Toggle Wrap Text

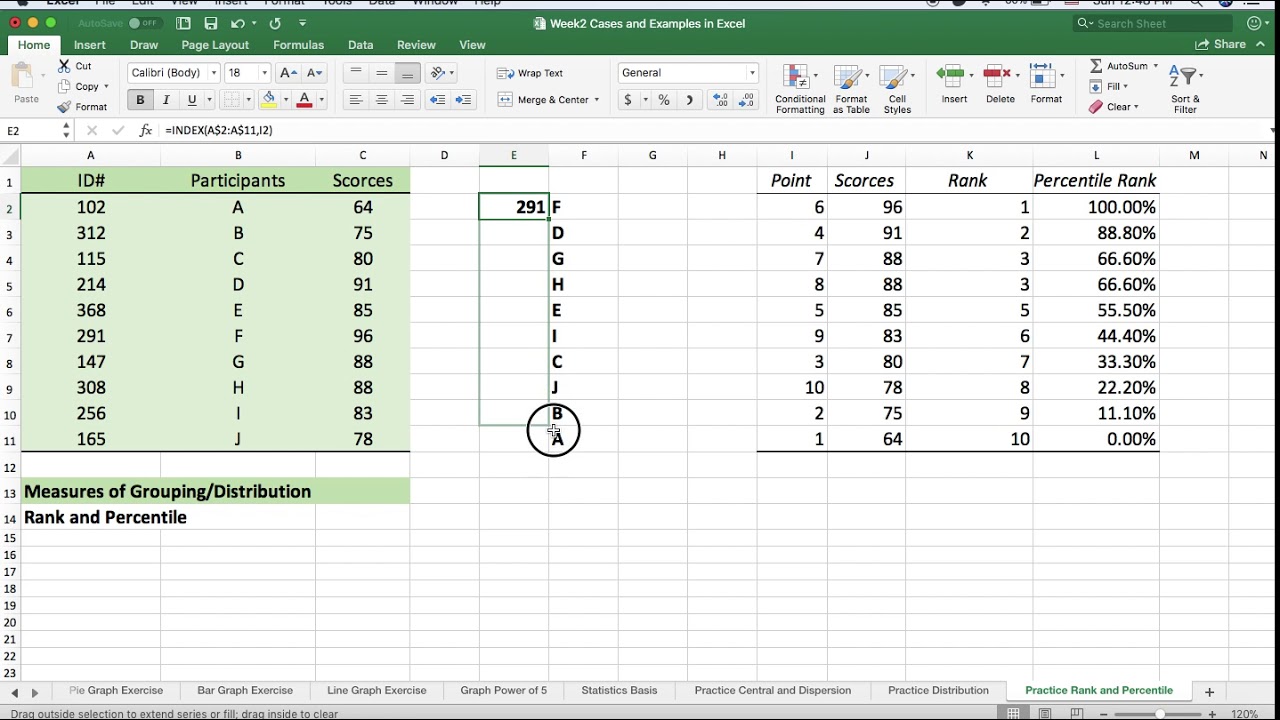531,73
